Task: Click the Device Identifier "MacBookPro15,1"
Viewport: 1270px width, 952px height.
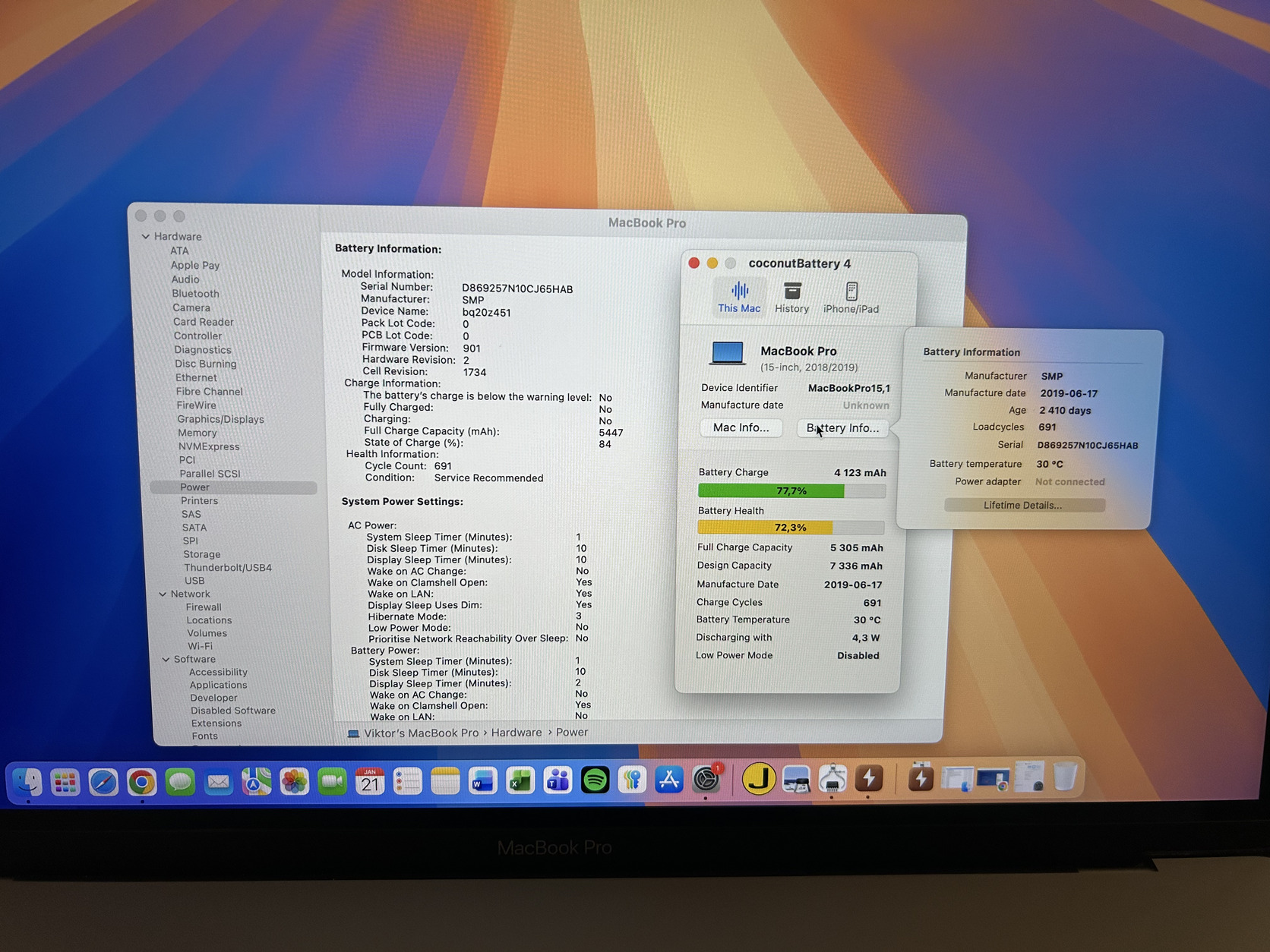Action: pyautogui.click(x=849, y=388)
